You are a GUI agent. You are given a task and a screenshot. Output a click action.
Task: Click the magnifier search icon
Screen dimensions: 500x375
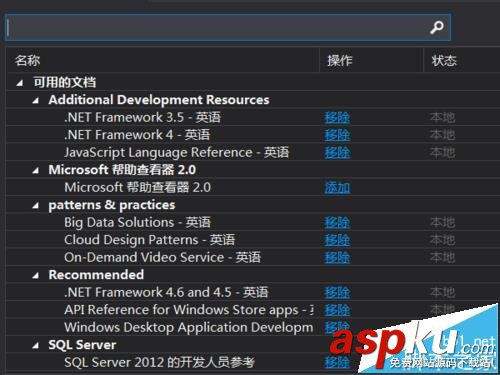[437, 27]
